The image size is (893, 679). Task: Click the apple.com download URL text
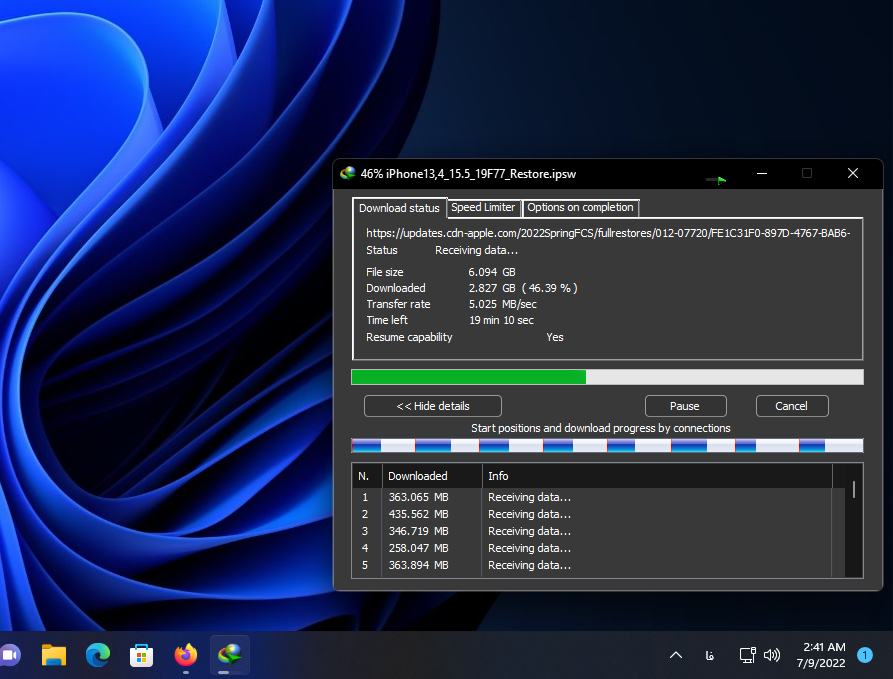coord(608,233)
